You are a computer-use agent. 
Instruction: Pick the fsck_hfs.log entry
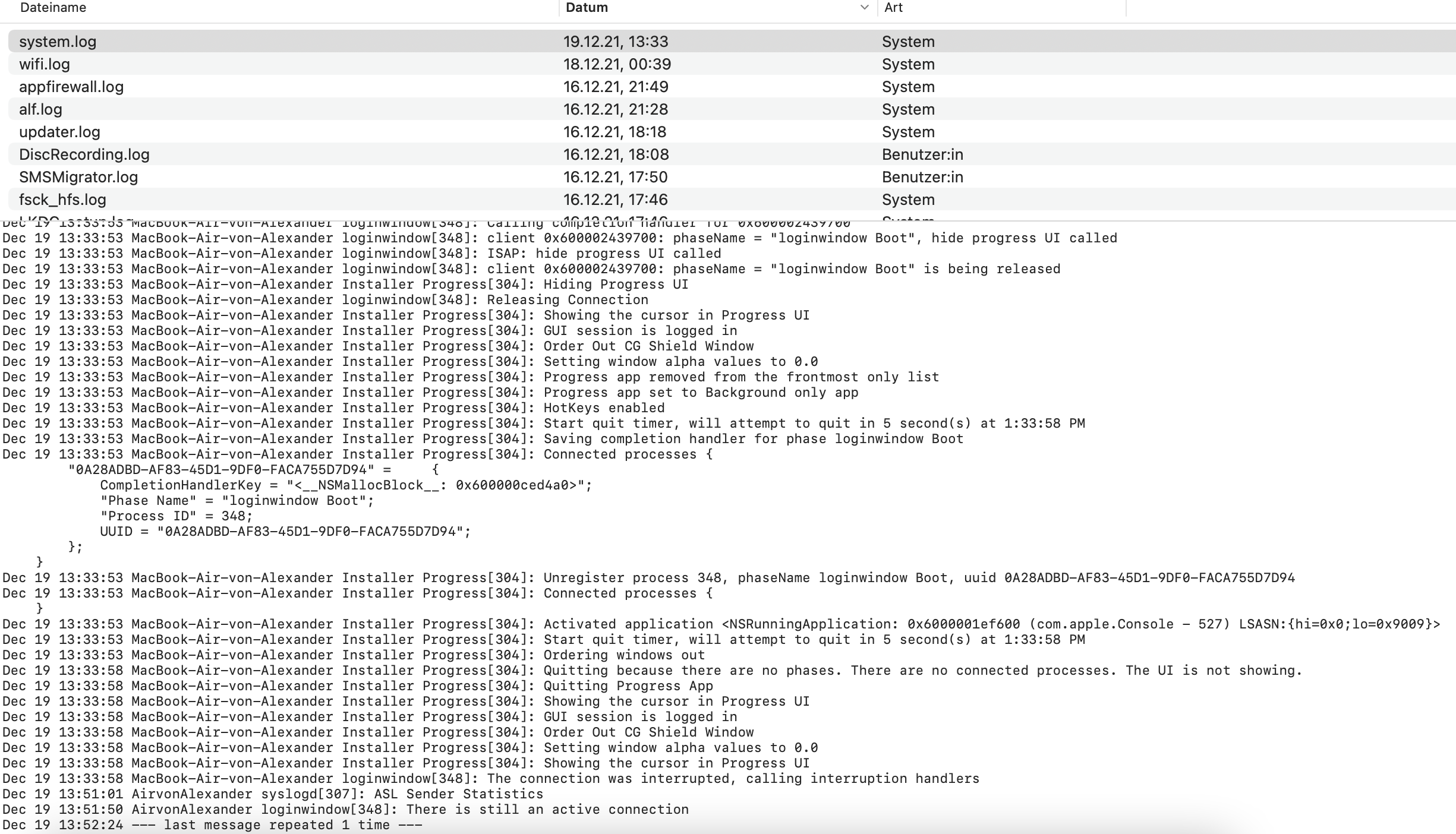tap(62, 200)
